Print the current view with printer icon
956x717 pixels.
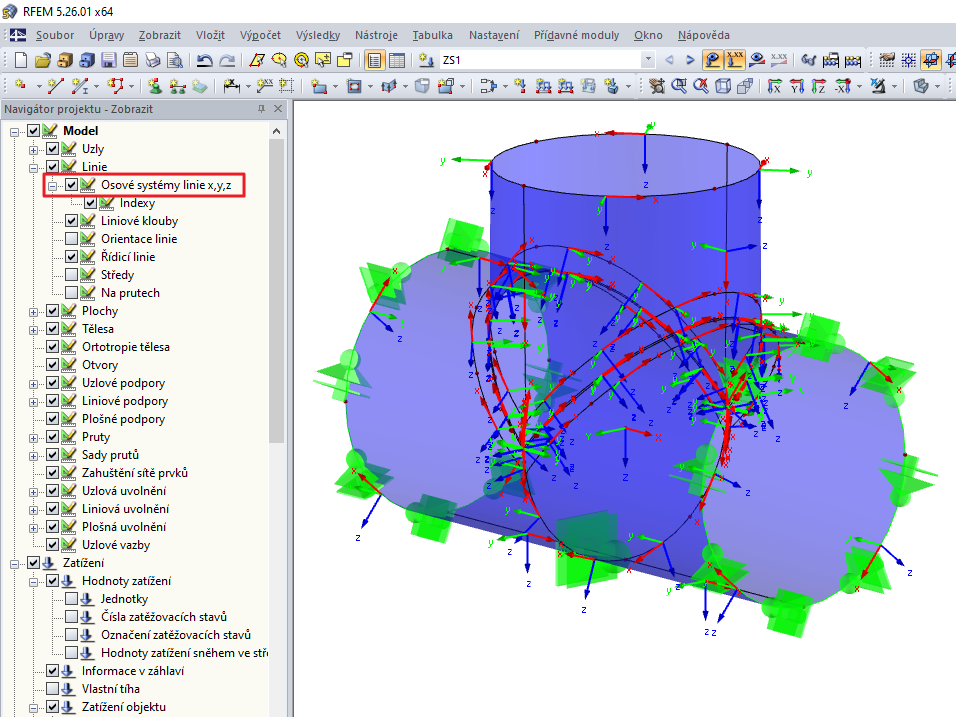pyautogui.click(x=152, y=60)
